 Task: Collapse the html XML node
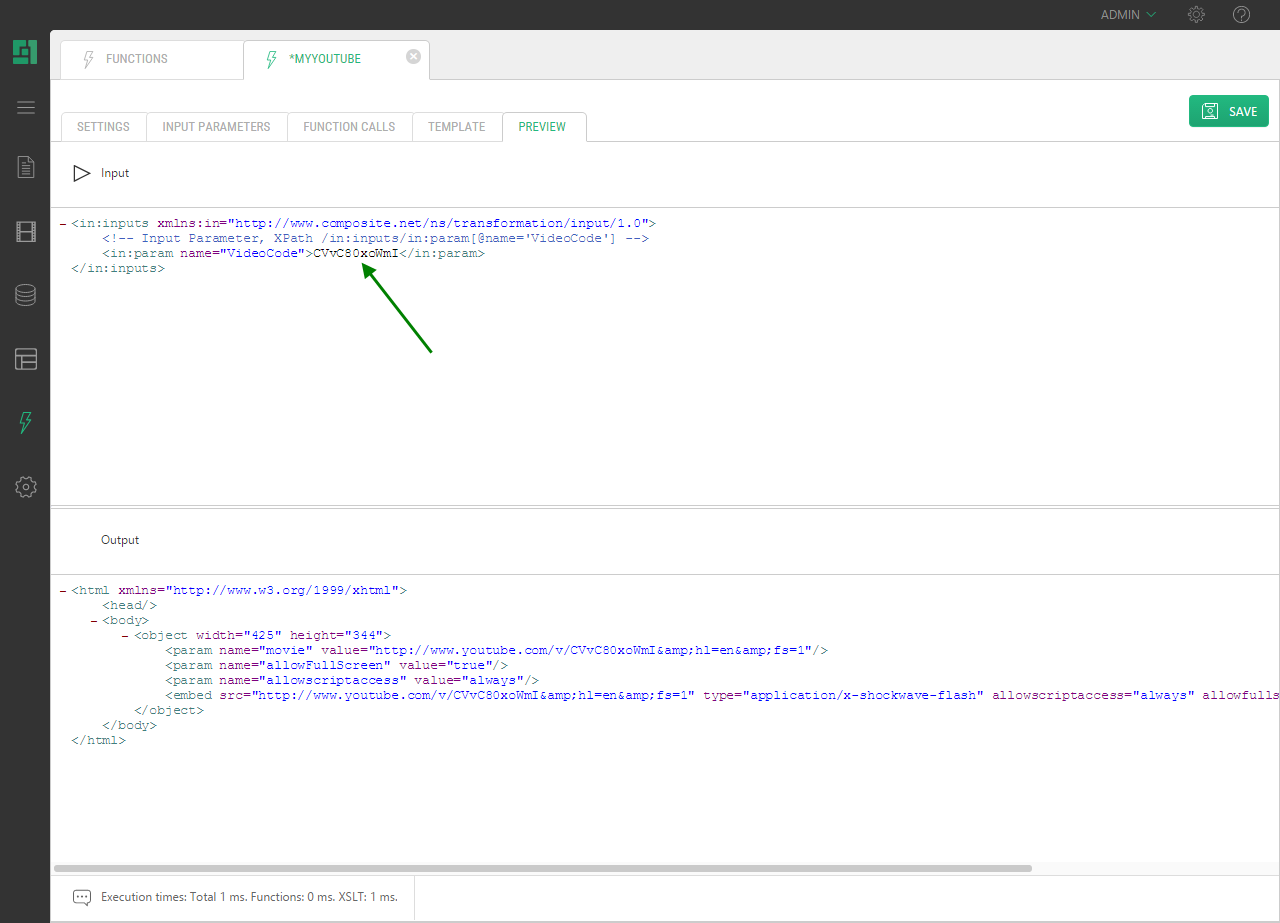[x=63, y=591]
